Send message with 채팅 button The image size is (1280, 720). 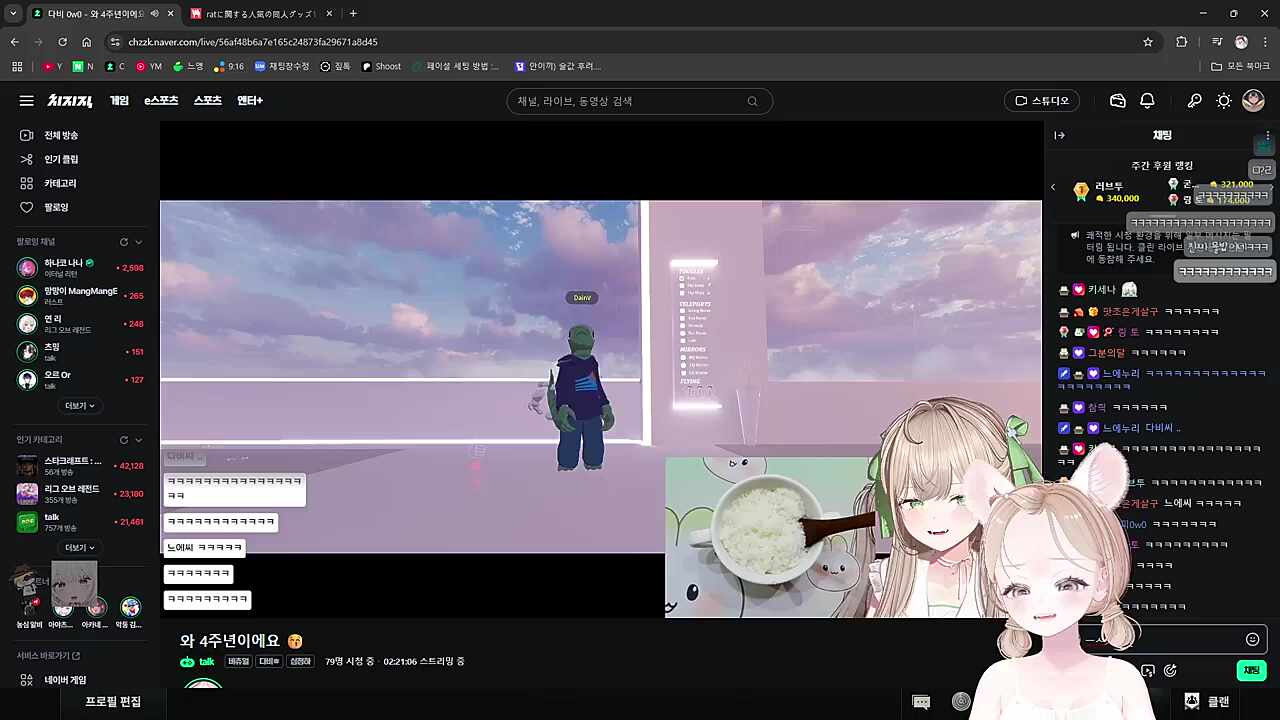1251,670
